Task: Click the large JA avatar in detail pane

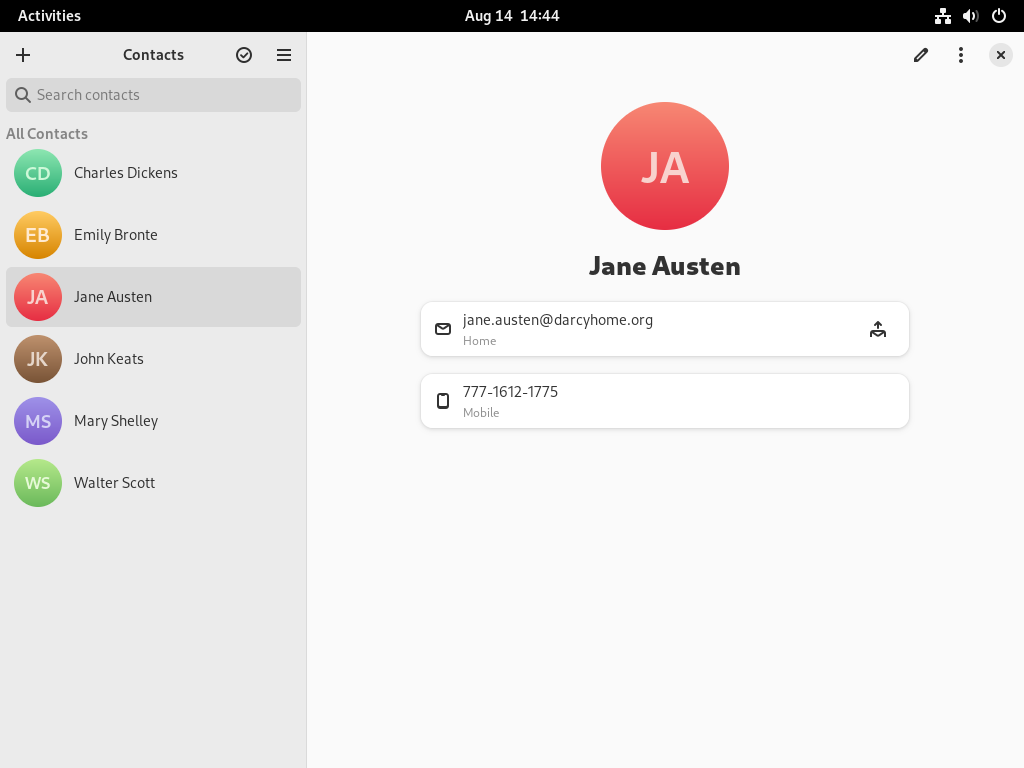Action: tap(665, 166)
